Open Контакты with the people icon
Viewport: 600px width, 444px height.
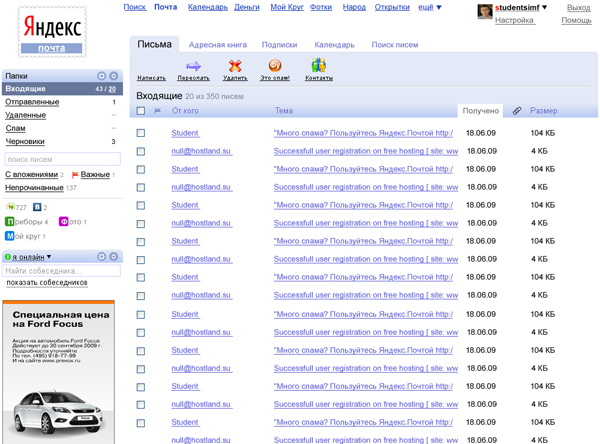click(x=318, y=66)
